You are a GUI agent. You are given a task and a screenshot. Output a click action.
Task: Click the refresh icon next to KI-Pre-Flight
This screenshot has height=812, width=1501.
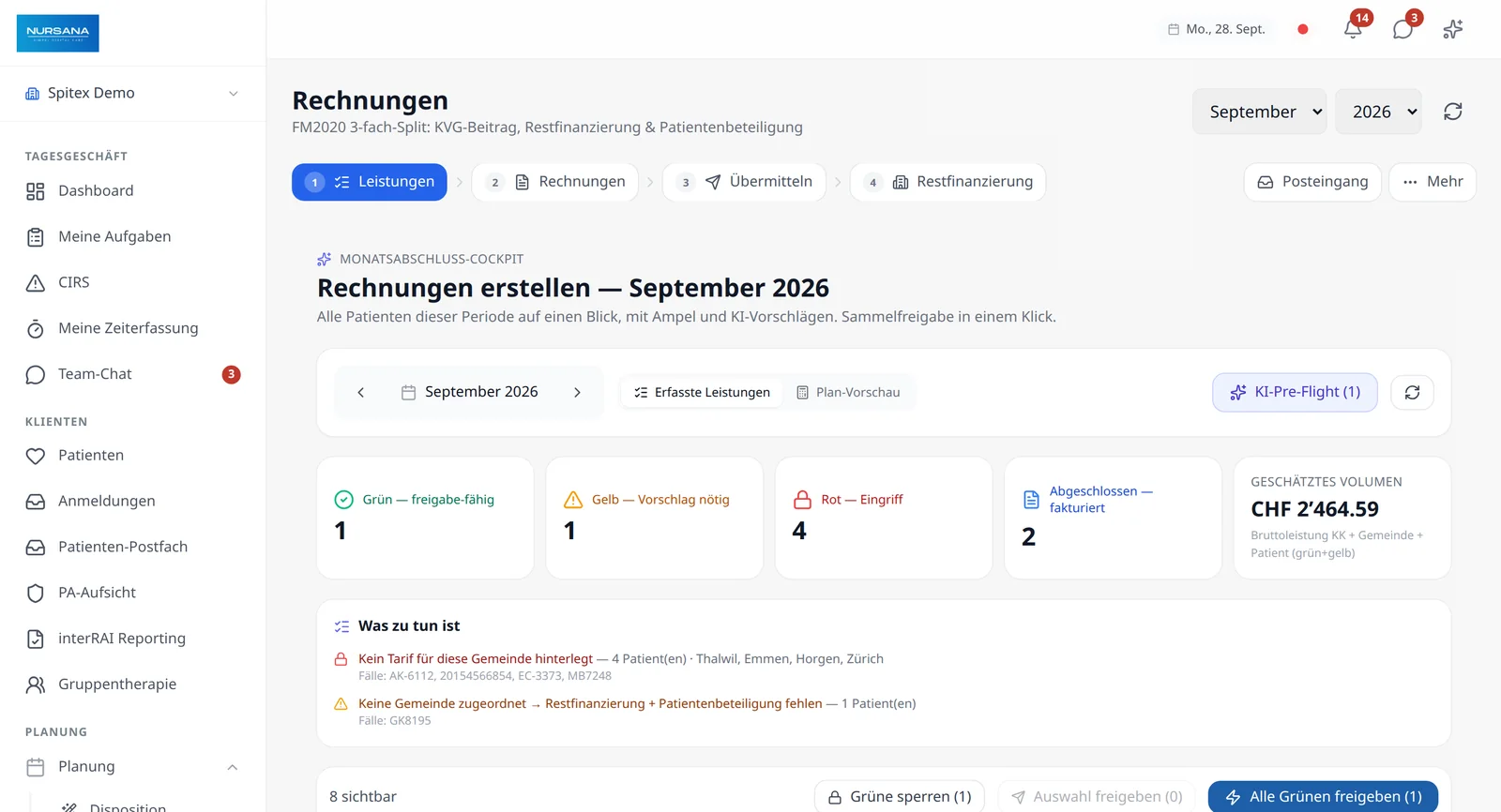point(1412,392)
